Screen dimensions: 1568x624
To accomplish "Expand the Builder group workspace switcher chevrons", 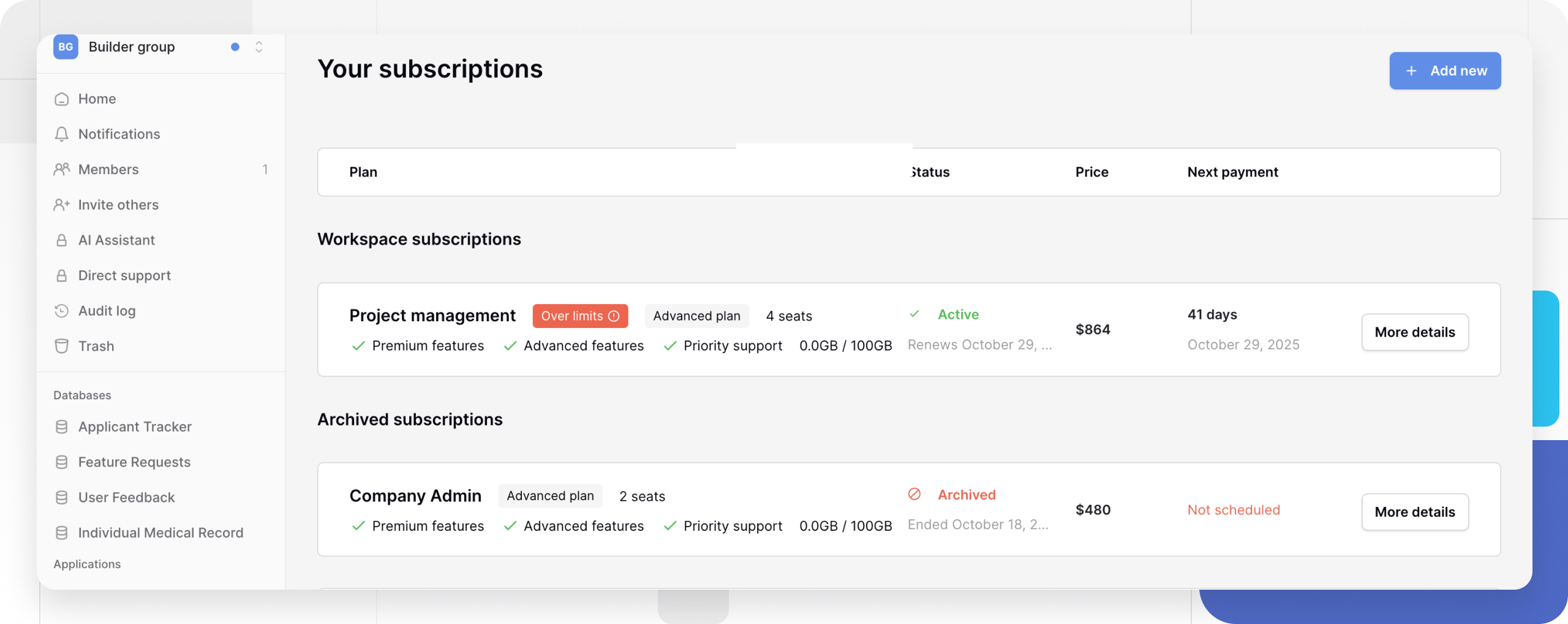I will point(259,47).
